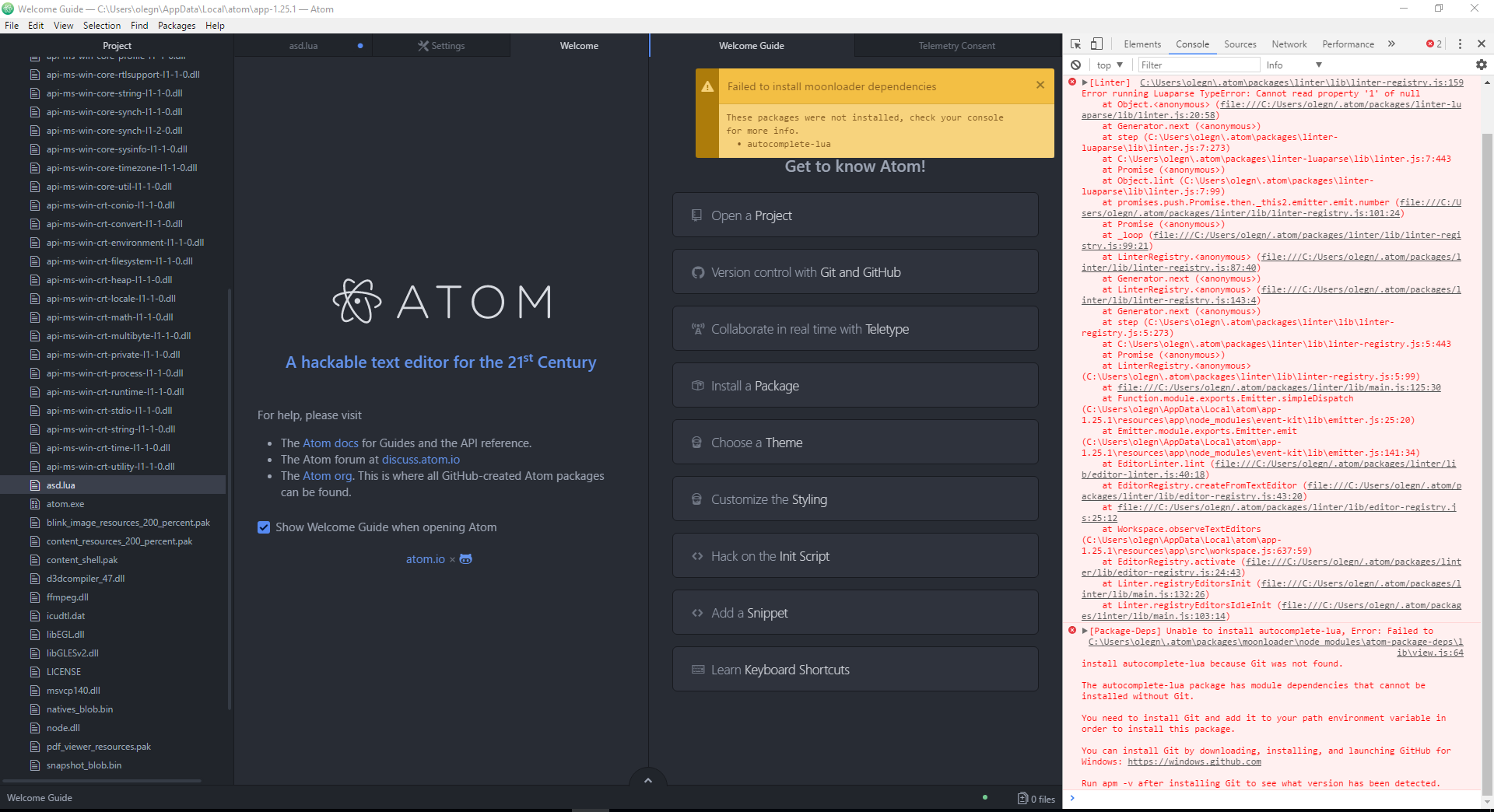The width and height of the screenshot is (1494, 812).
Task: Open the windows.github.com link in console
Action: (x=1194, y=762)
